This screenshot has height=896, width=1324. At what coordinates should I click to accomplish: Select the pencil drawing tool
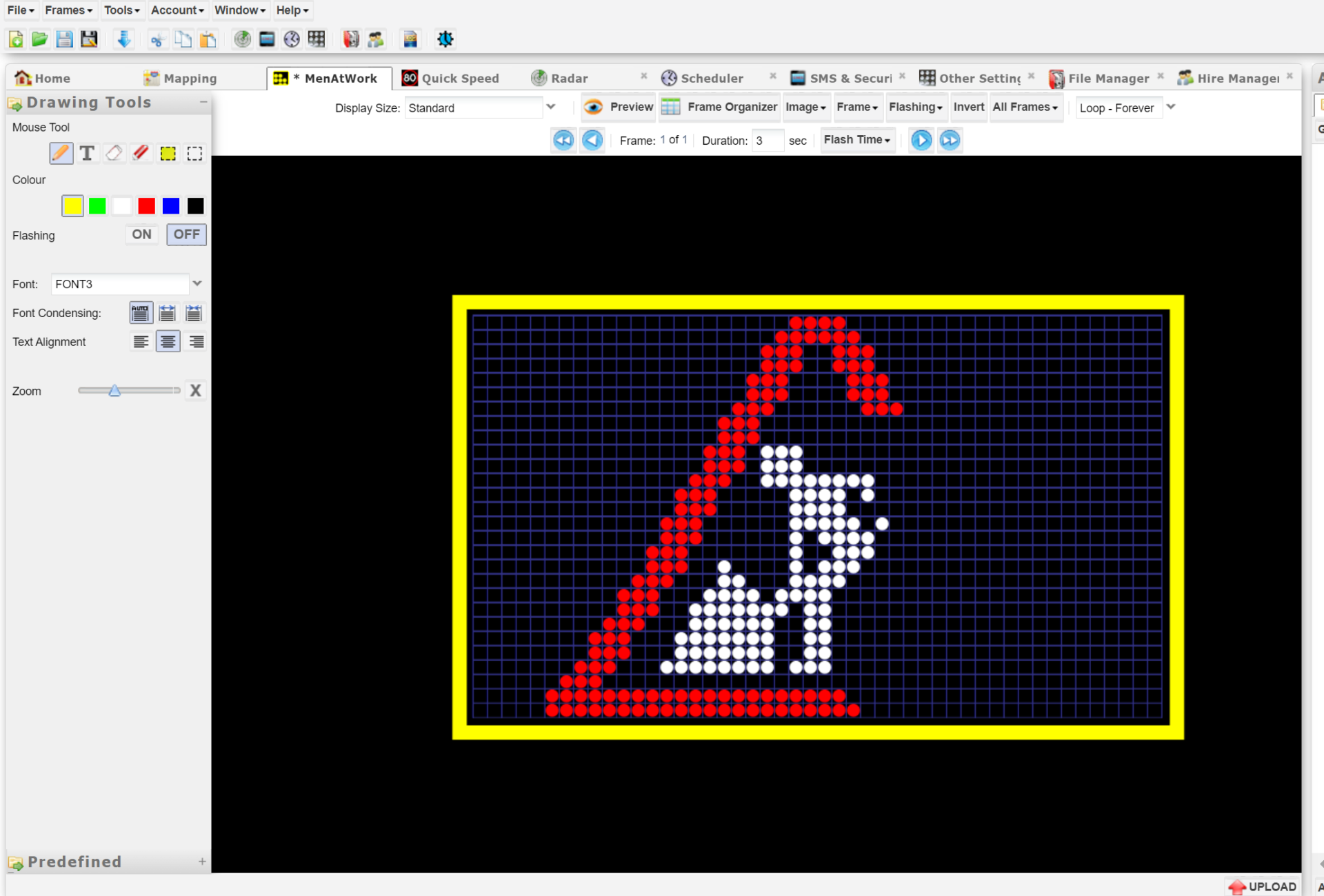[61, 153]
